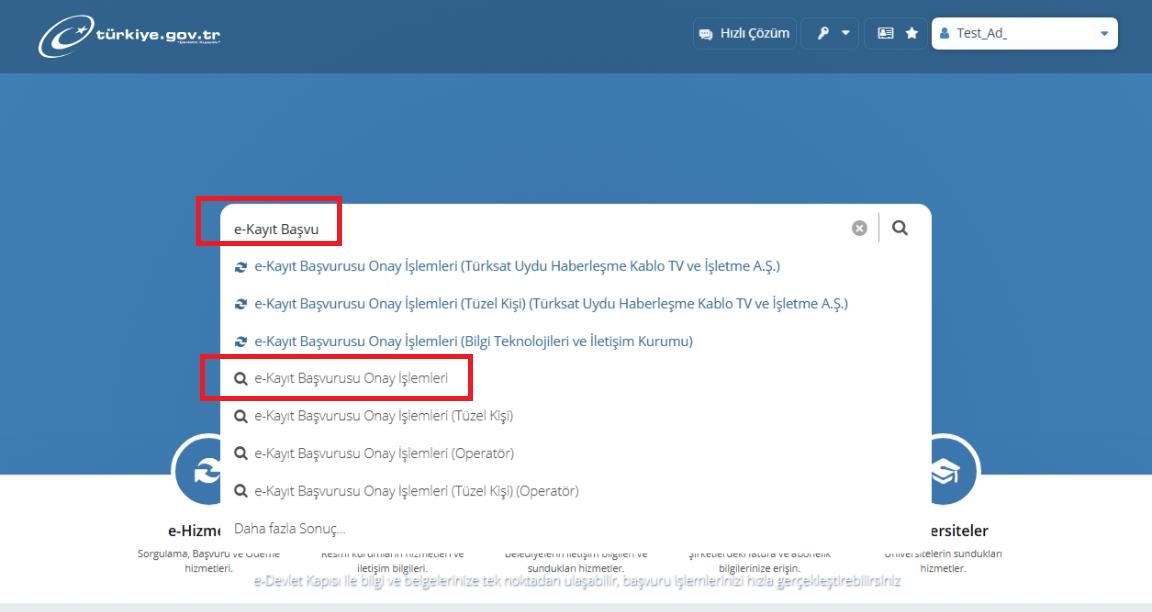Focus the e-Kayıt Başvu search field
Screen dimensions: 1152x612
[x=536, y=228]
